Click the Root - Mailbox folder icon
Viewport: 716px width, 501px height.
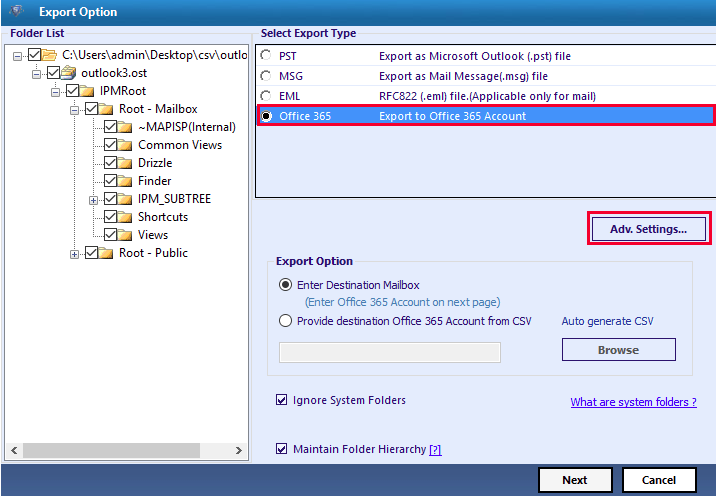[106, 109]
